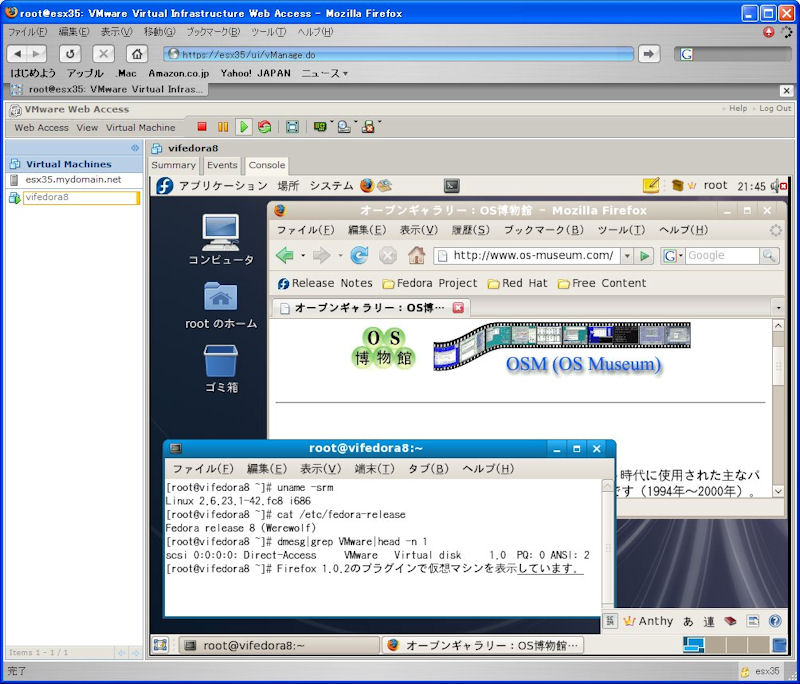Stop the VM with red power-off button
The width and height of the screenshot is (800, 684).
pos(202,127)
